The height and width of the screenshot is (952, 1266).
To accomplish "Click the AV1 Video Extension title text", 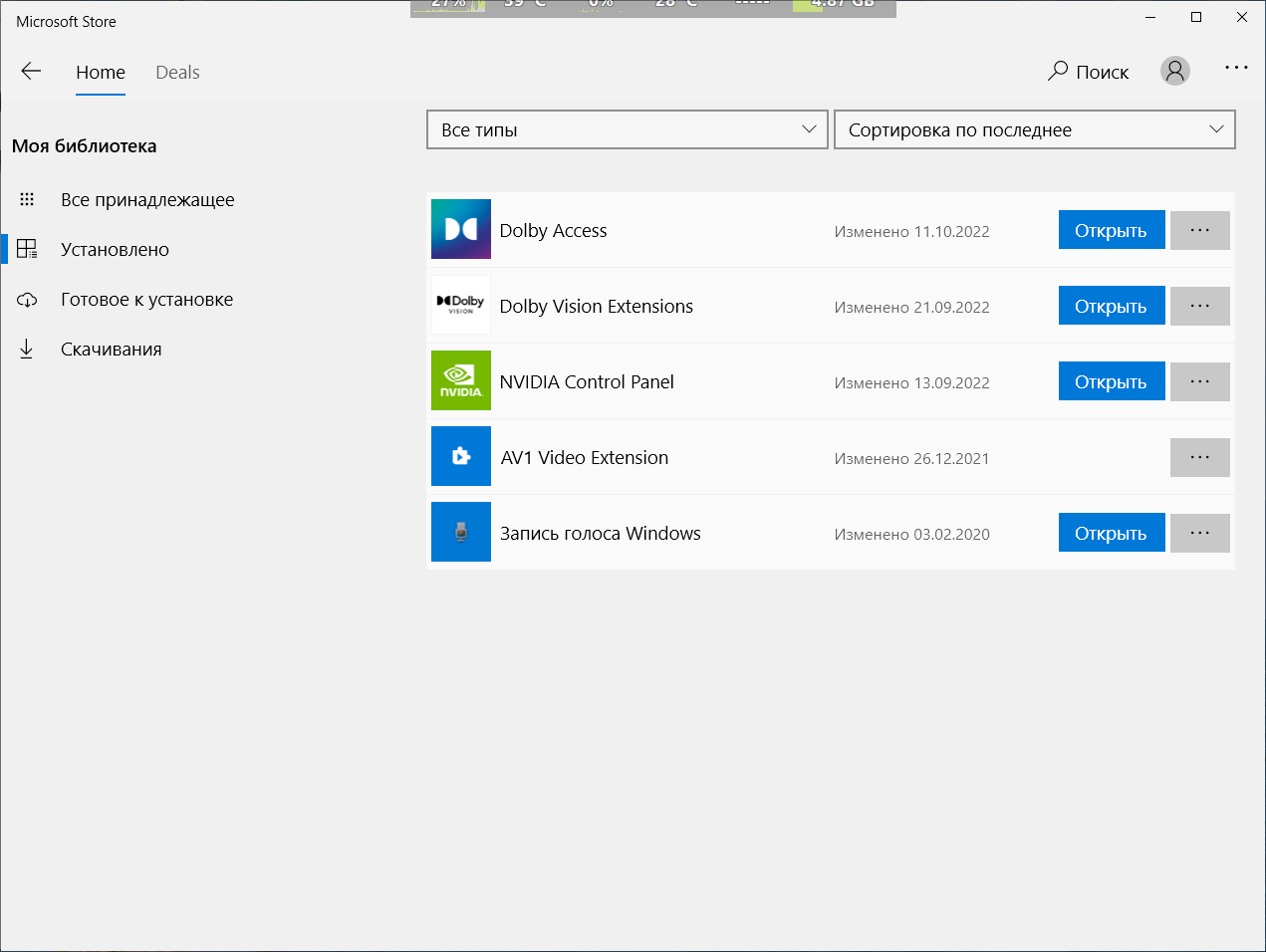I will [x=585, y=457].
